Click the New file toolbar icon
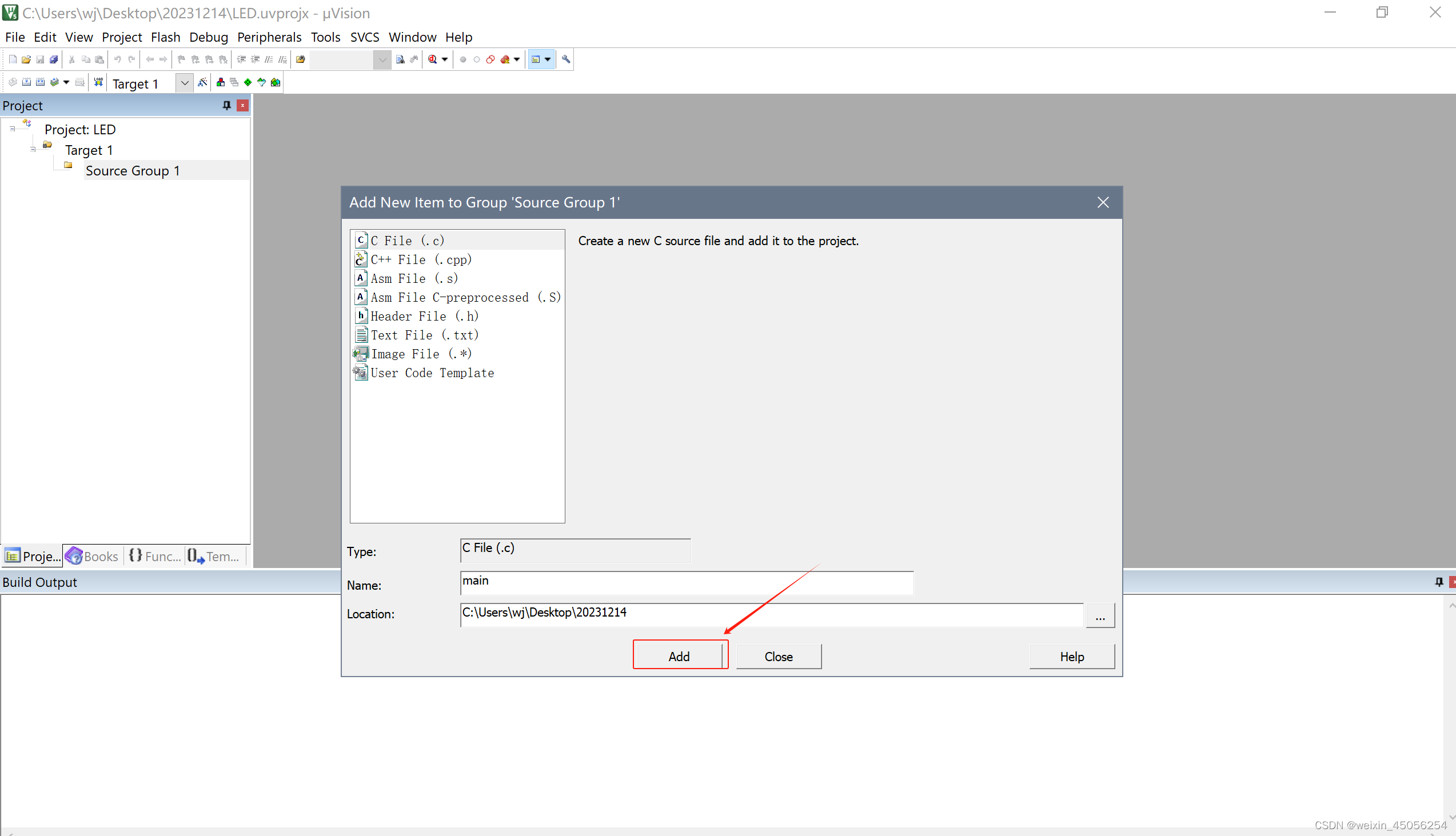Viewport: 1456px width, 836px height. point(13,59)
